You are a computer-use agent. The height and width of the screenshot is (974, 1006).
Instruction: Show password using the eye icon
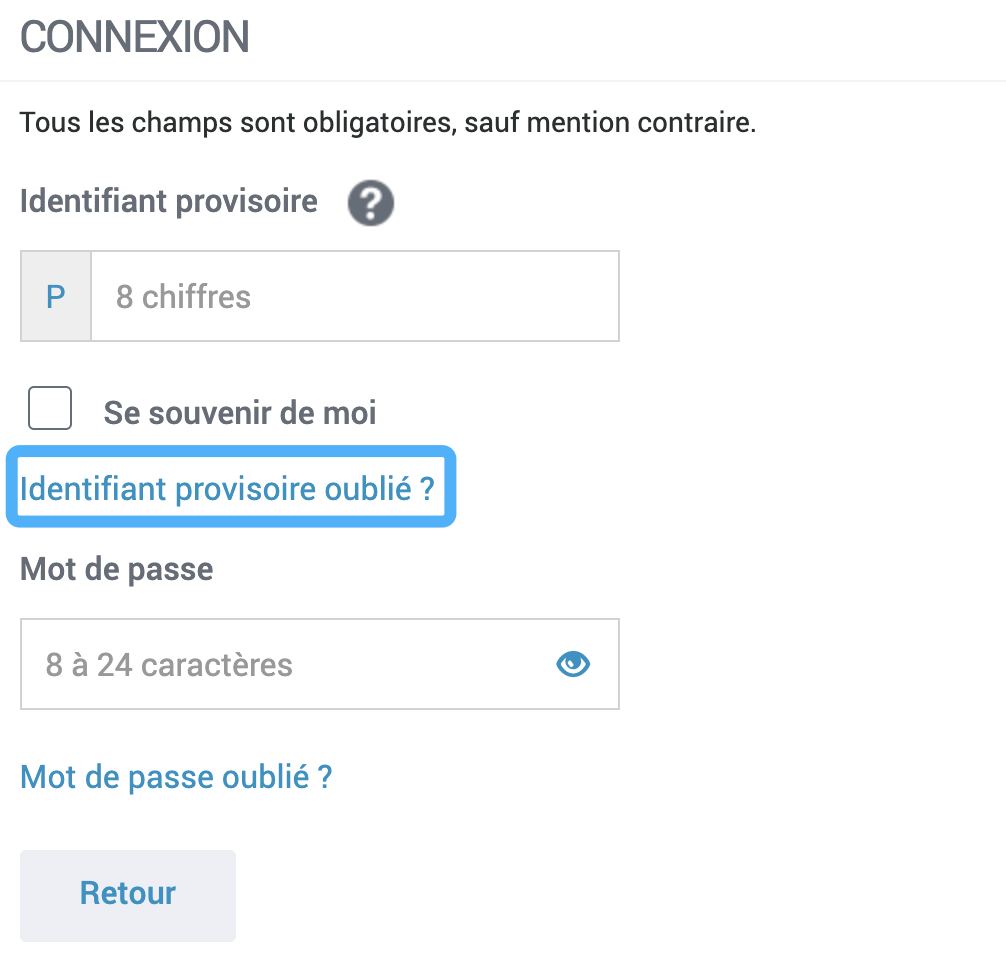(573, 664)
